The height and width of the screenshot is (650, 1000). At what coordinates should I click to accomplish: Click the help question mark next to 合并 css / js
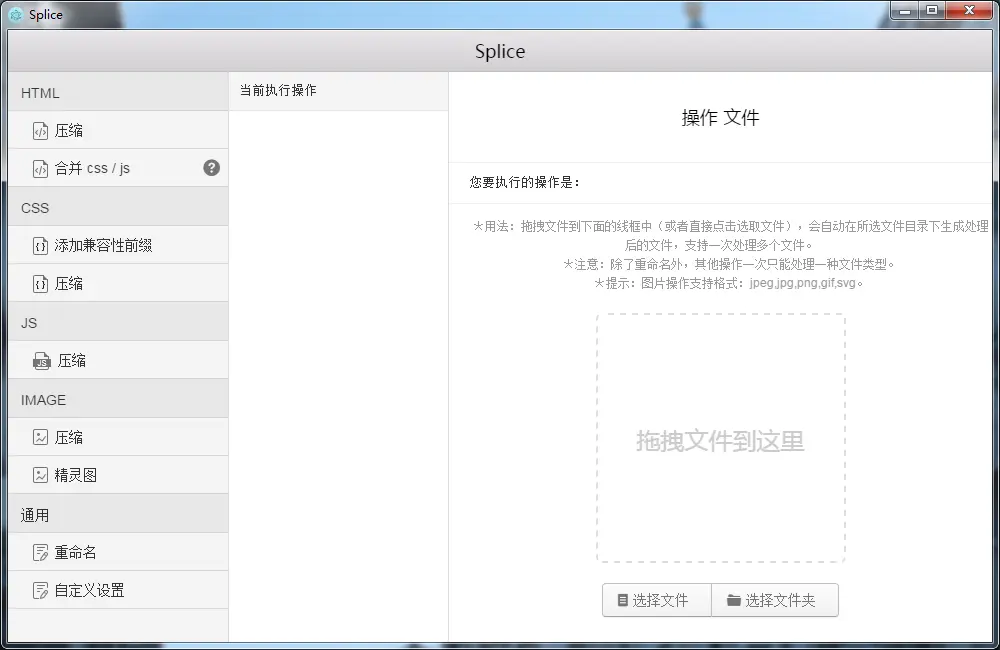211,168
